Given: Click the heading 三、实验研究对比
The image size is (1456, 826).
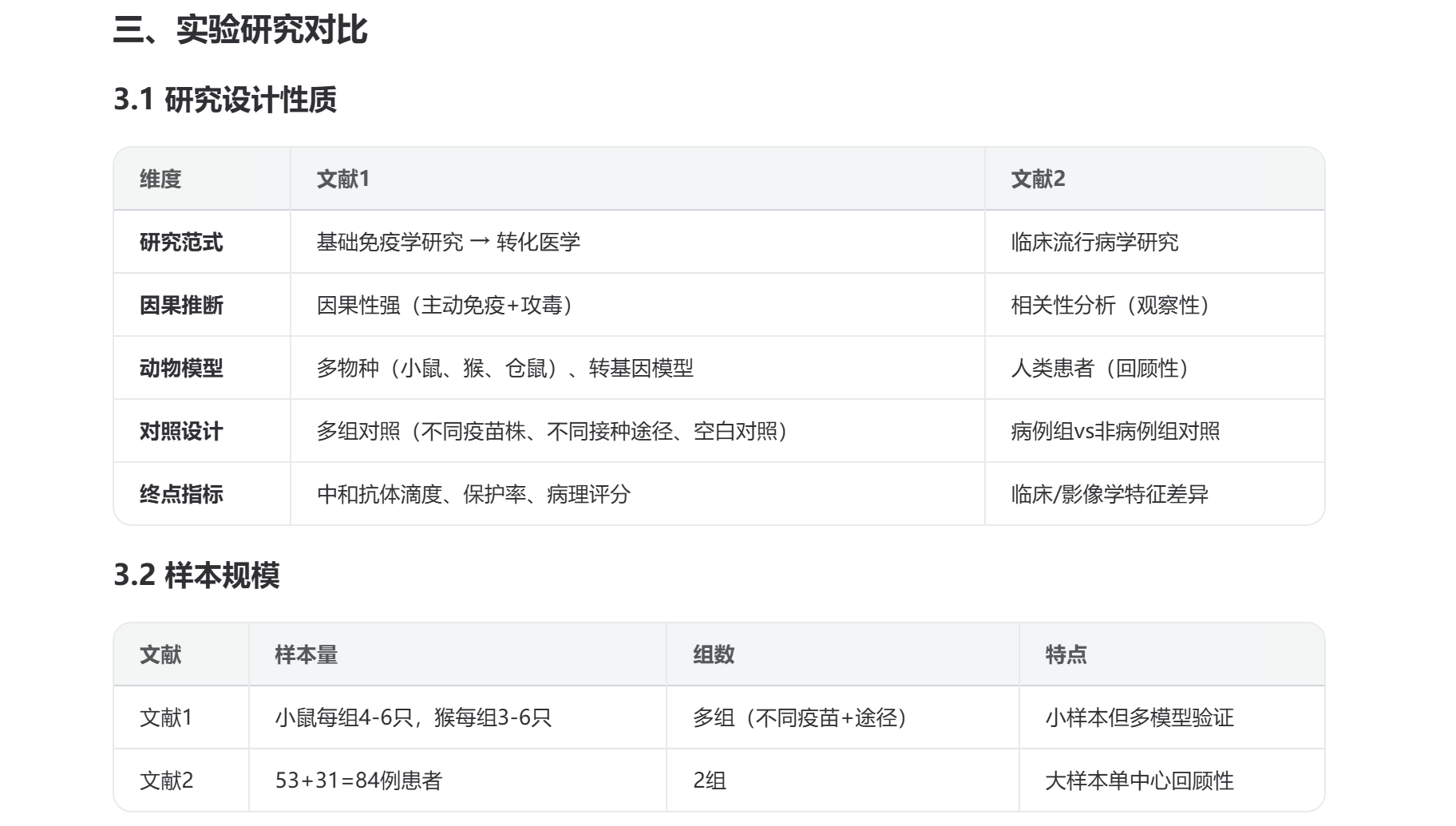Looking at the screenshot, I should 240,30.
